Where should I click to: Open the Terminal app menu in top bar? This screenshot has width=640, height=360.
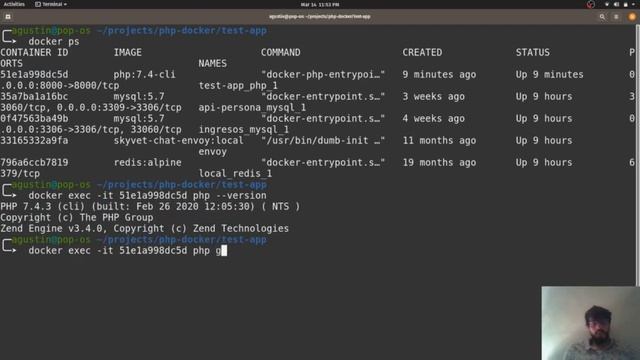[51, 4]
